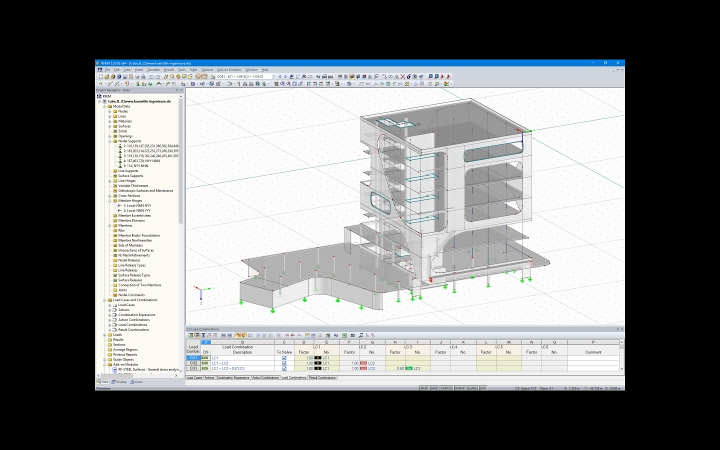Toggle GLINES in the status bar
720x450 pixels.
pos(472,388)
